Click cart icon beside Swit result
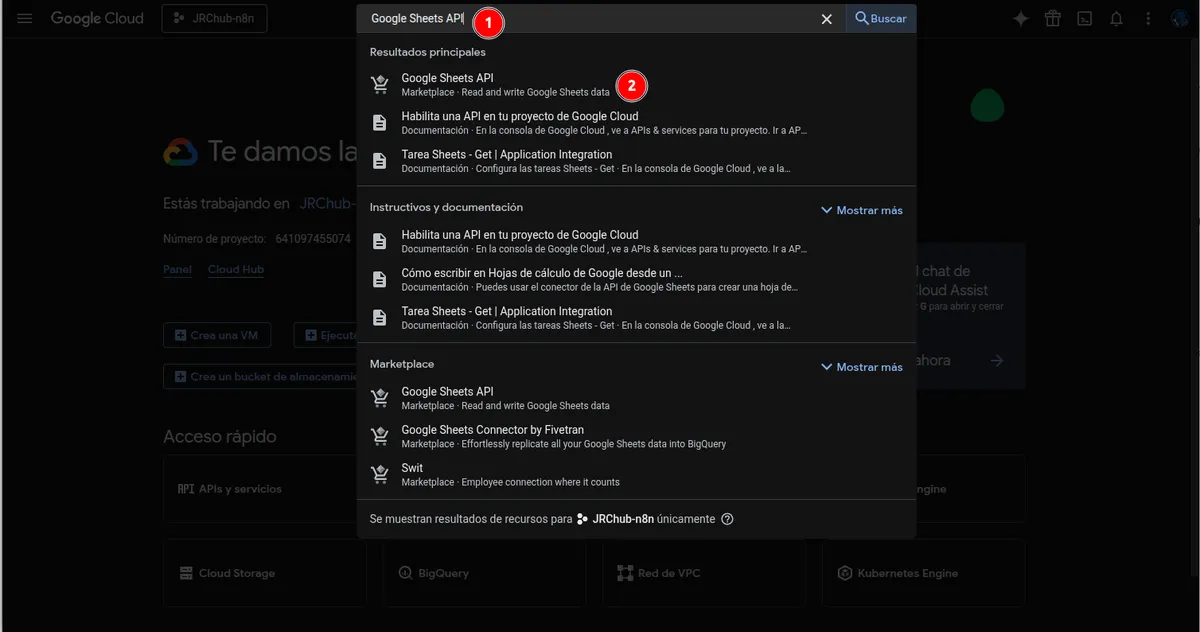This screenshot has height=632, width=1200. click(380, 474)
